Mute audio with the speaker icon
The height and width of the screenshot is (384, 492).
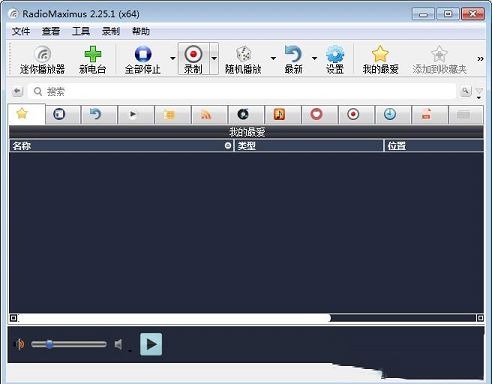119,344
